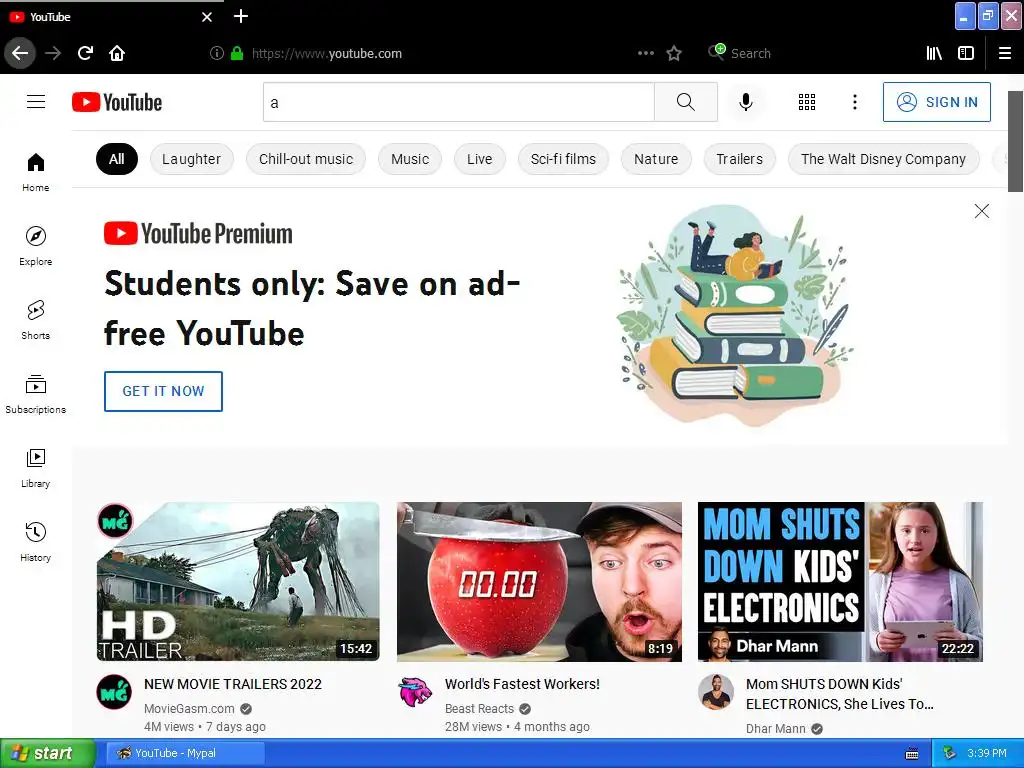Bookmark this page with the star icon
The height and width of the screenshot is (768, 1024).
674,53
